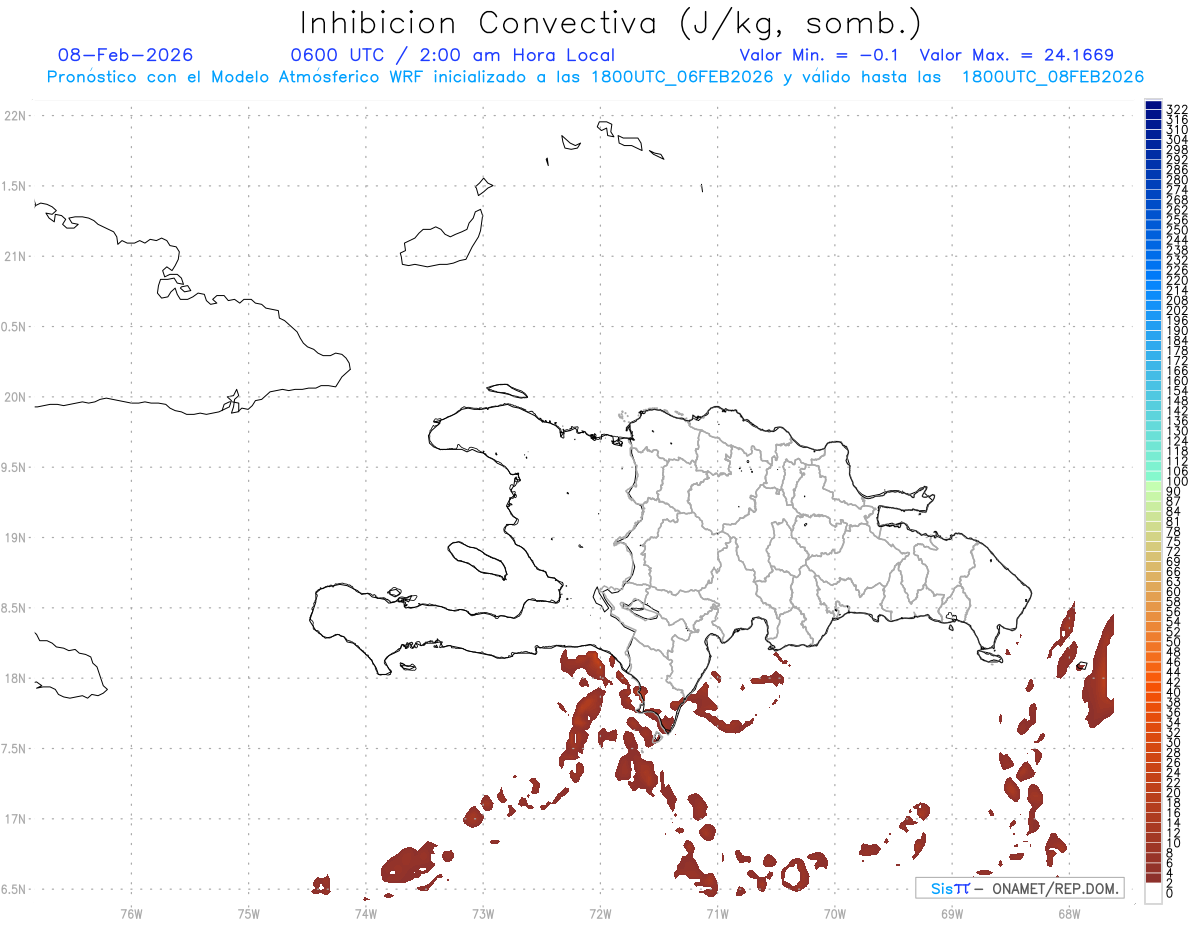Image resolution: width=1200 pixels, height=927 pixels.
Task: Click the "ONAMET/REP.DOM." credit label
Action: coord(1056,888)
